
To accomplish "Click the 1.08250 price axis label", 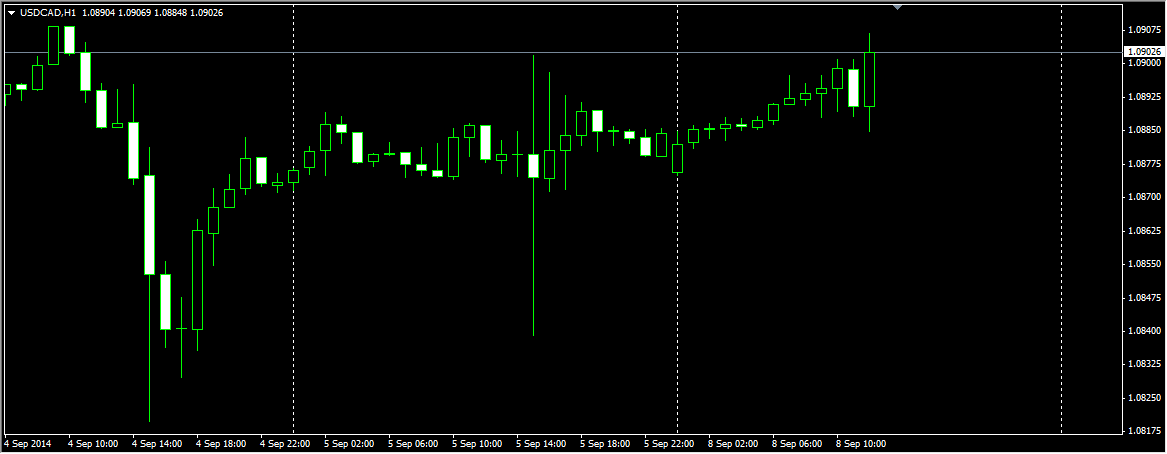I will [1144, 397].
